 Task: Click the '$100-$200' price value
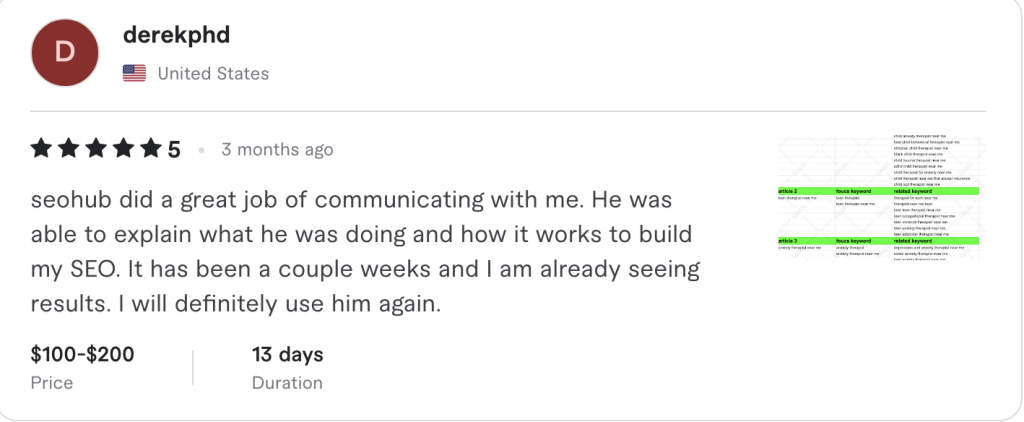(82, 354)
